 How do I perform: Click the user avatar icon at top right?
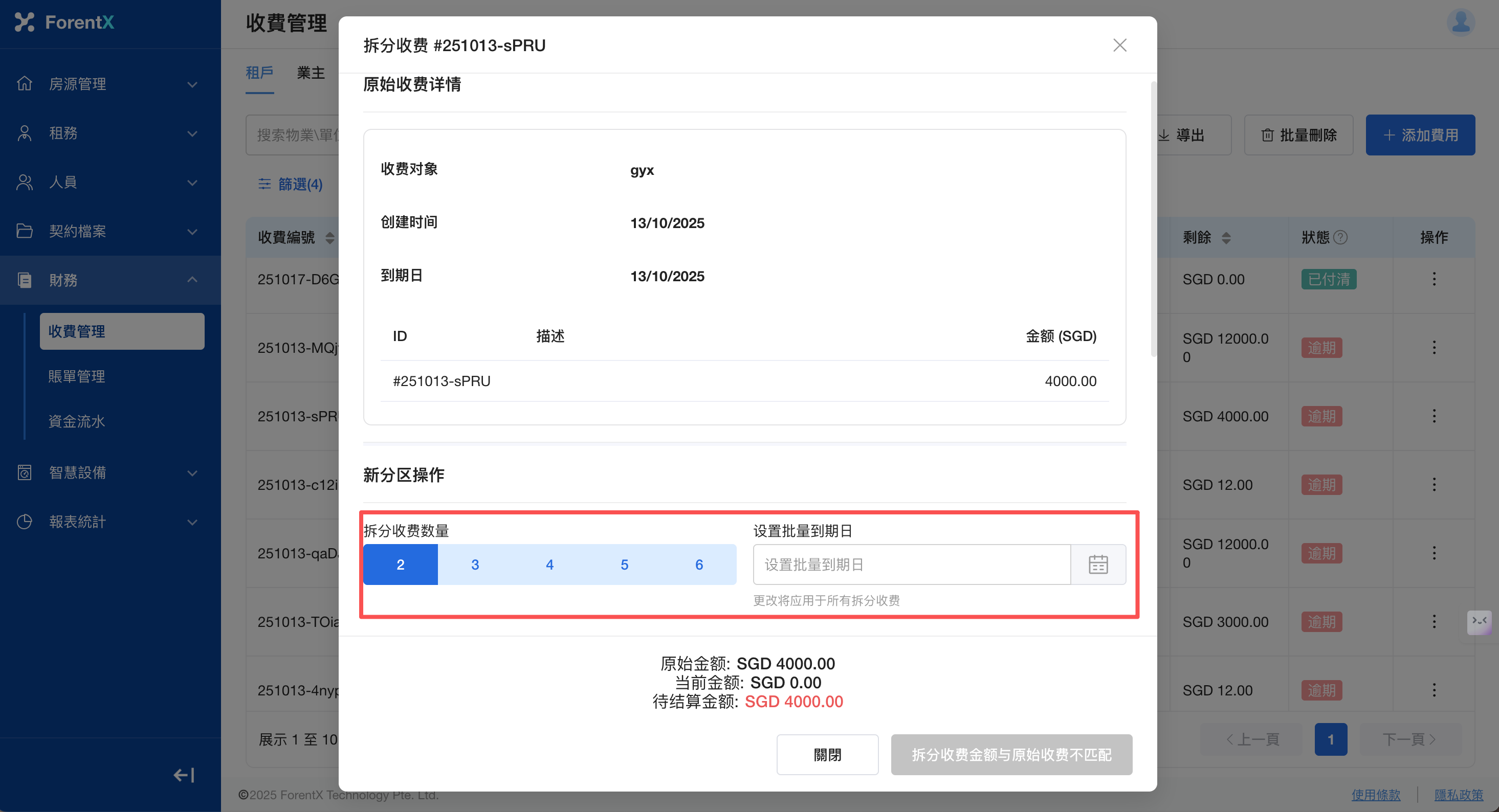pos(1460,22)
